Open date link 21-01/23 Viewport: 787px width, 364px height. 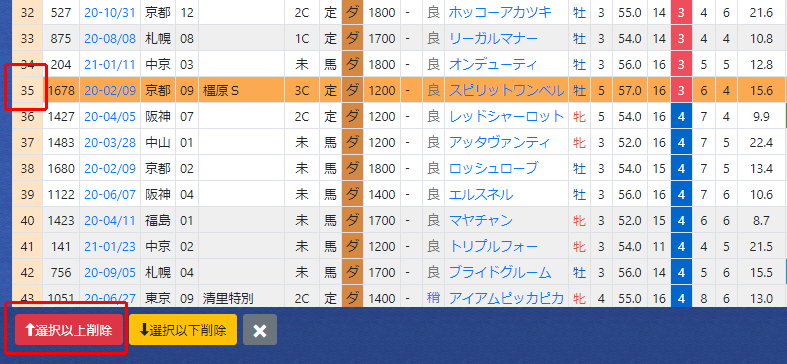[x=110, y=247]
